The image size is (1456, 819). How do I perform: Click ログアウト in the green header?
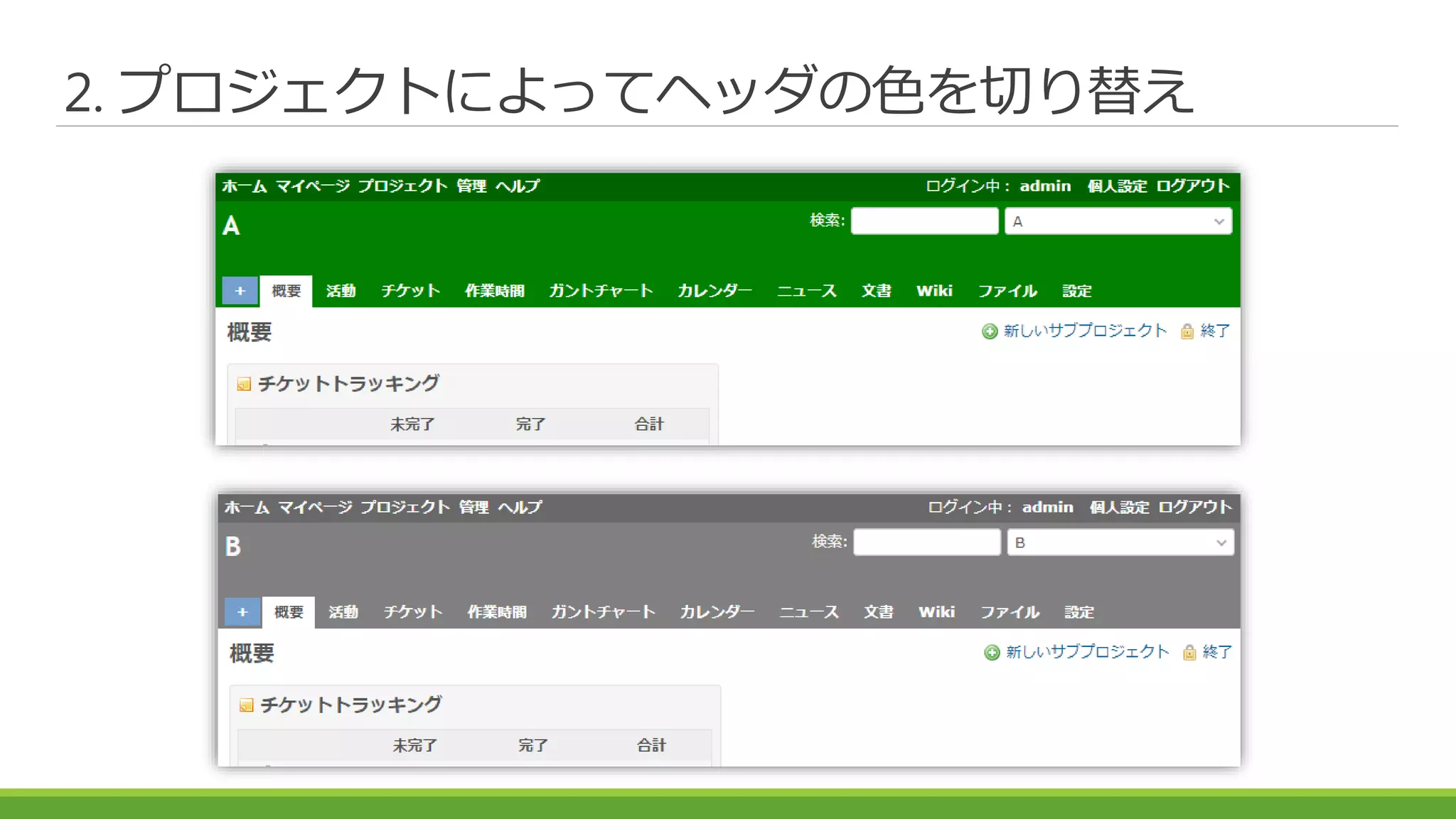click(x=1193, y=186)
